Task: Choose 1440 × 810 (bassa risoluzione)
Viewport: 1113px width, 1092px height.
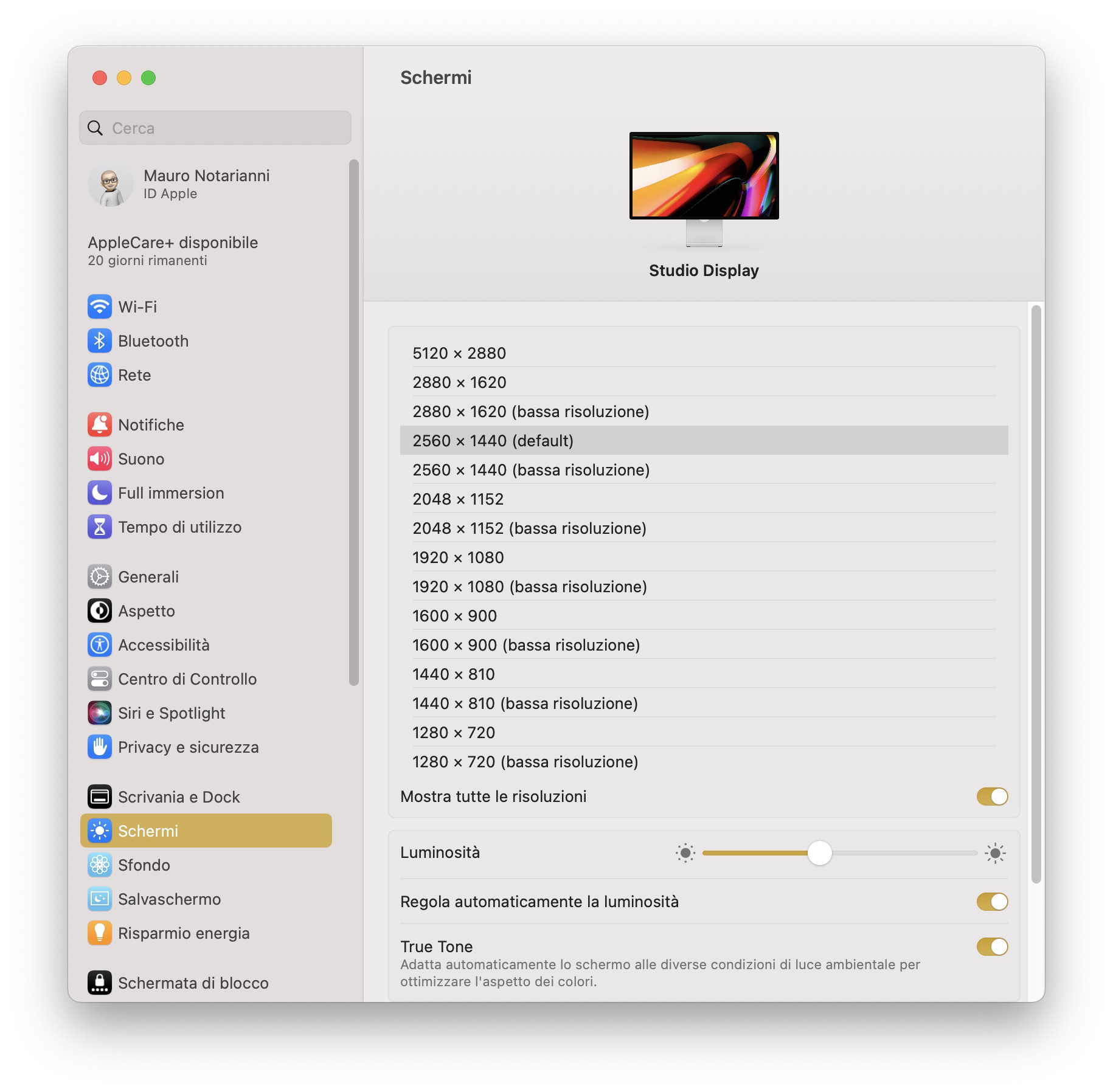Action: [704, 703]
